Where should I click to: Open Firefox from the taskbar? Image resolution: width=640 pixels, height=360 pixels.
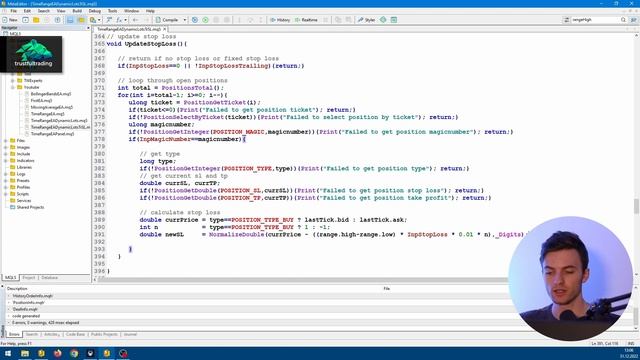[58, 353]
